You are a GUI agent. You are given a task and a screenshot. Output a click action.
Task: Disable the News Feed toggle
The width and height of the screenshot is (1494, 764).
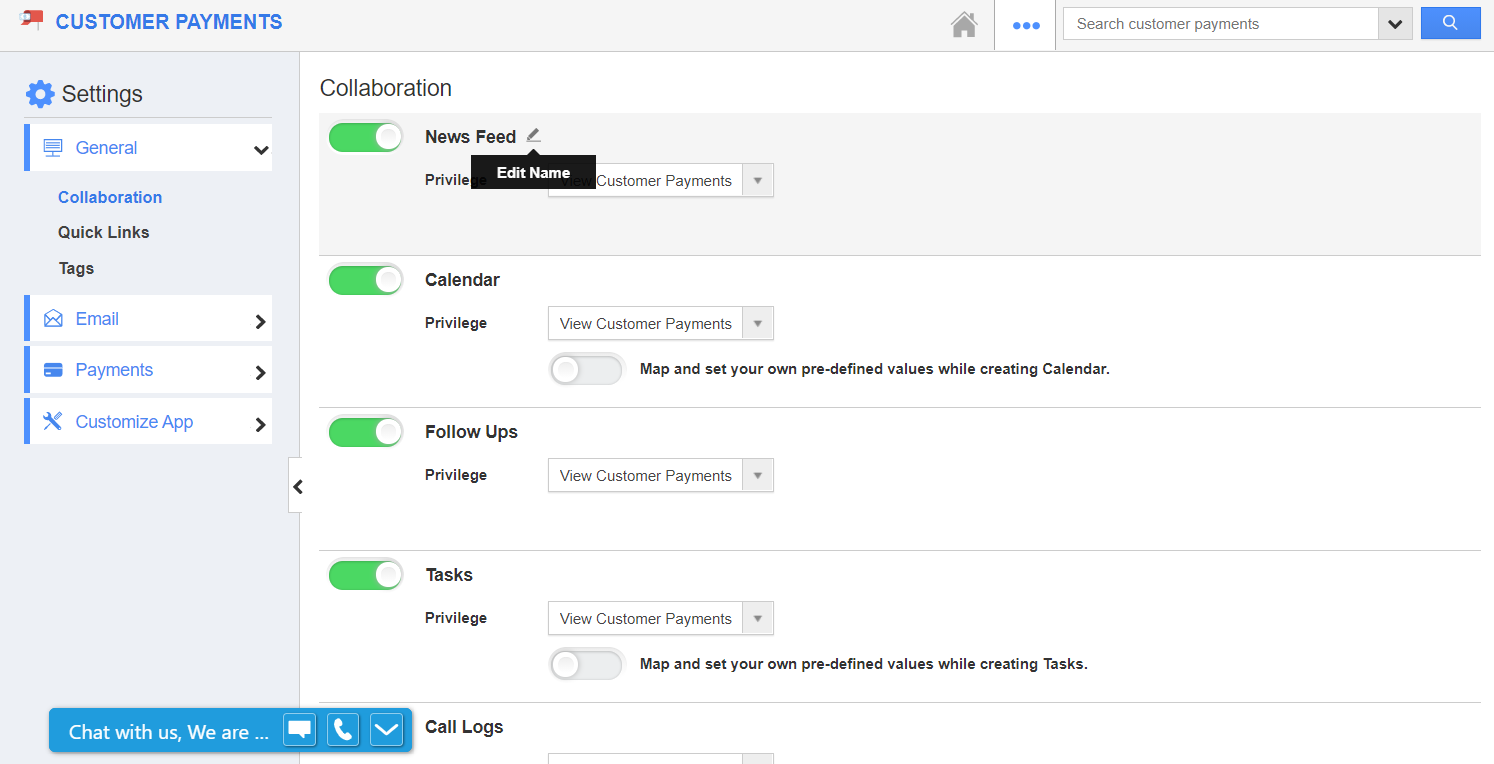tap(365, 138)
